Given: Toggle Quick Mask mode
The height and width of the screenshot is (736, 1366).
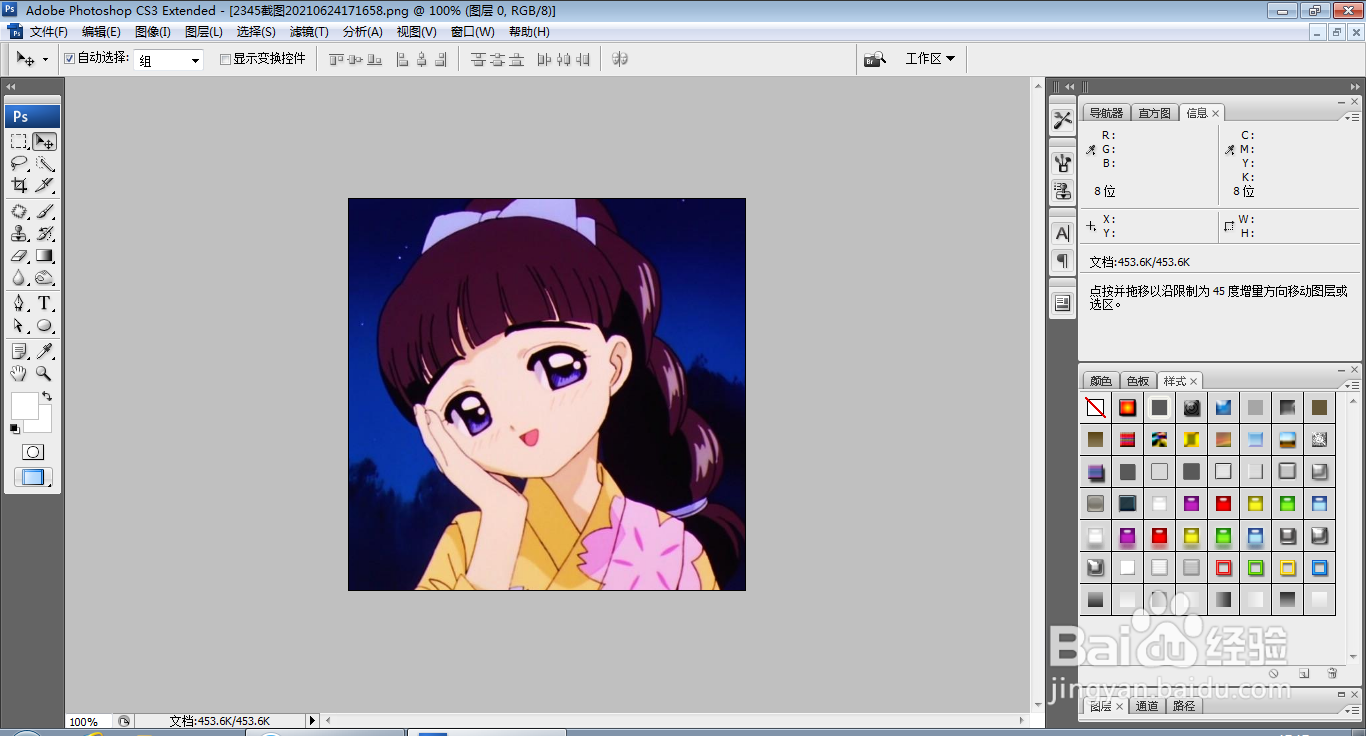Looking at the screenshot, I should pyautogui.click(x=33, y=452).
